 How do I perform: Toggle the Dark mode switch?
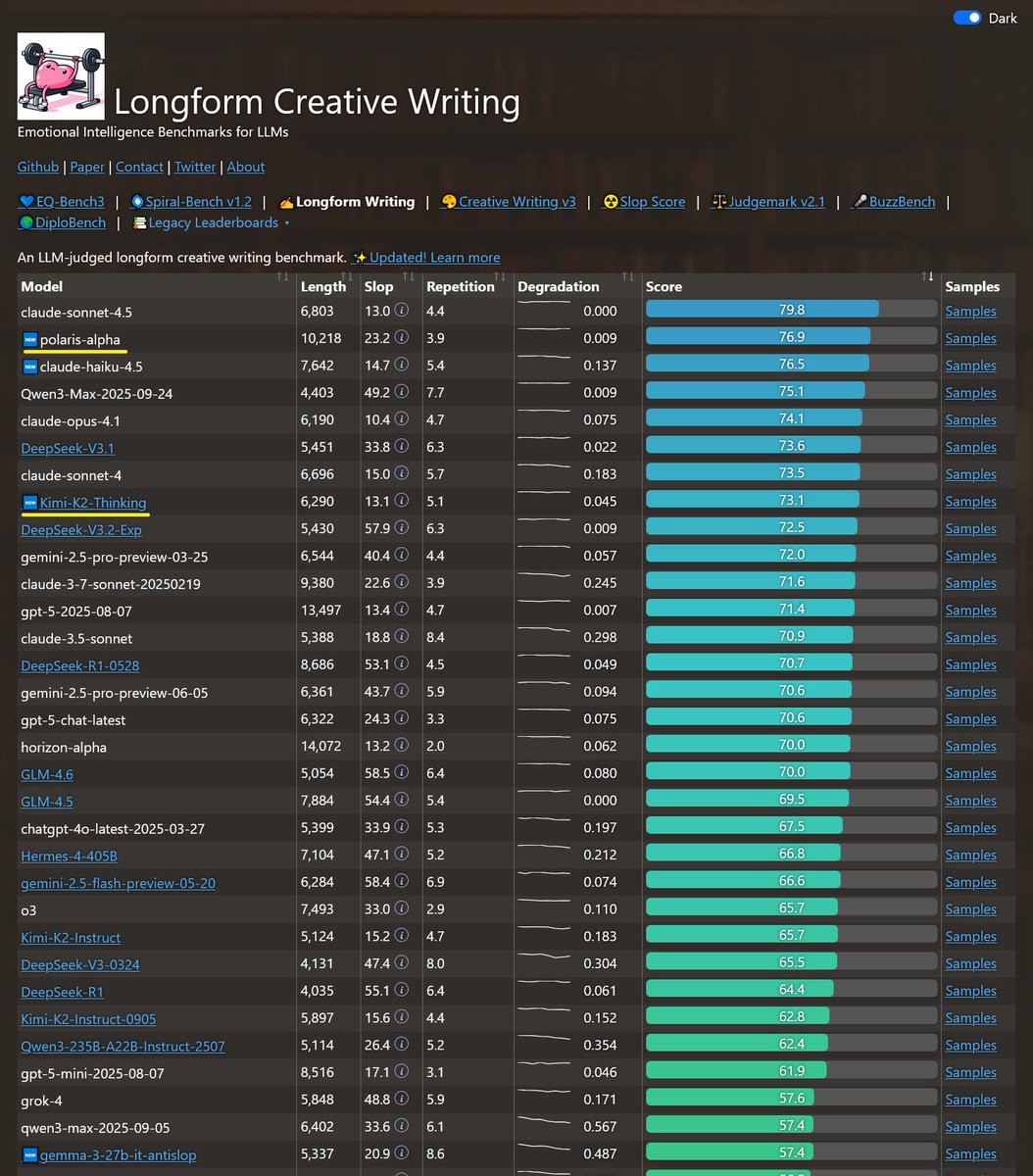coord(967,18)
